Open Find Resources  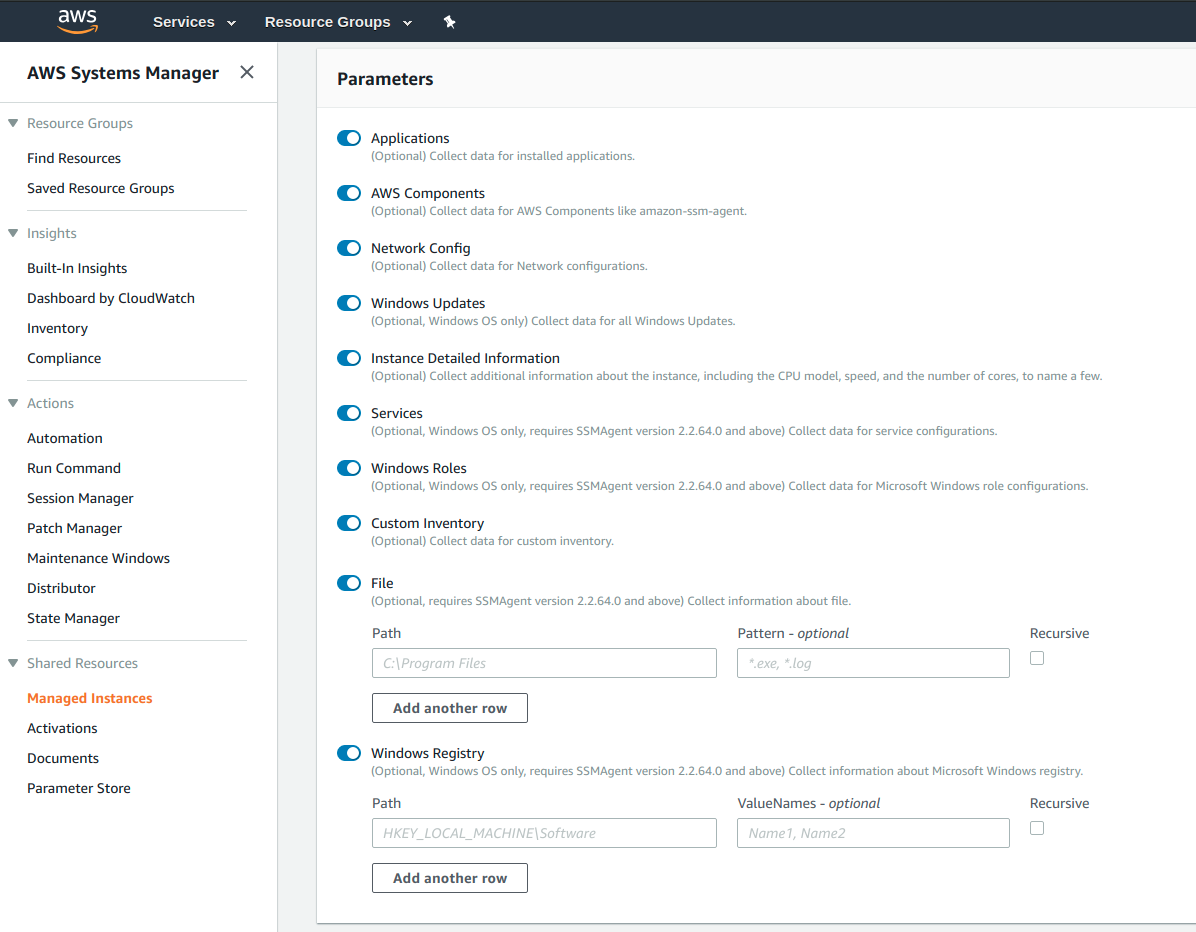[74, 158]
